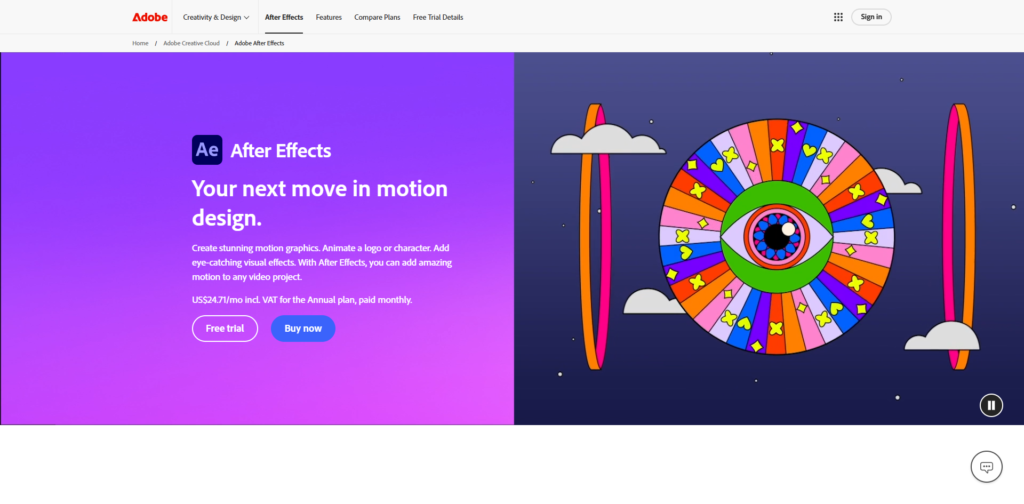
Task: Start the Free trial
Action: [225, 328]
